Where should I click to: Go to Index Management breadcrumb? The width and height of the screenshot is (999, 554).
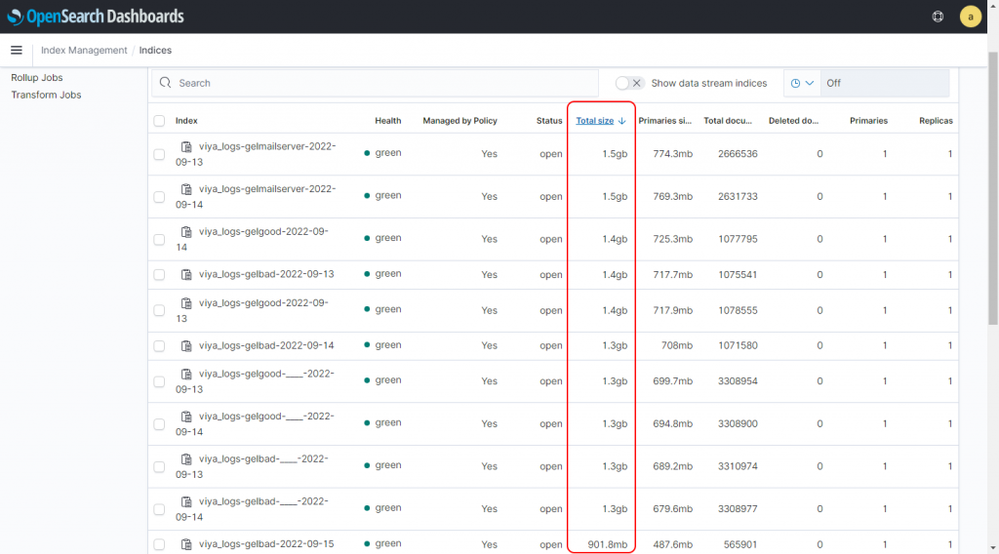(x=84, y=50)
